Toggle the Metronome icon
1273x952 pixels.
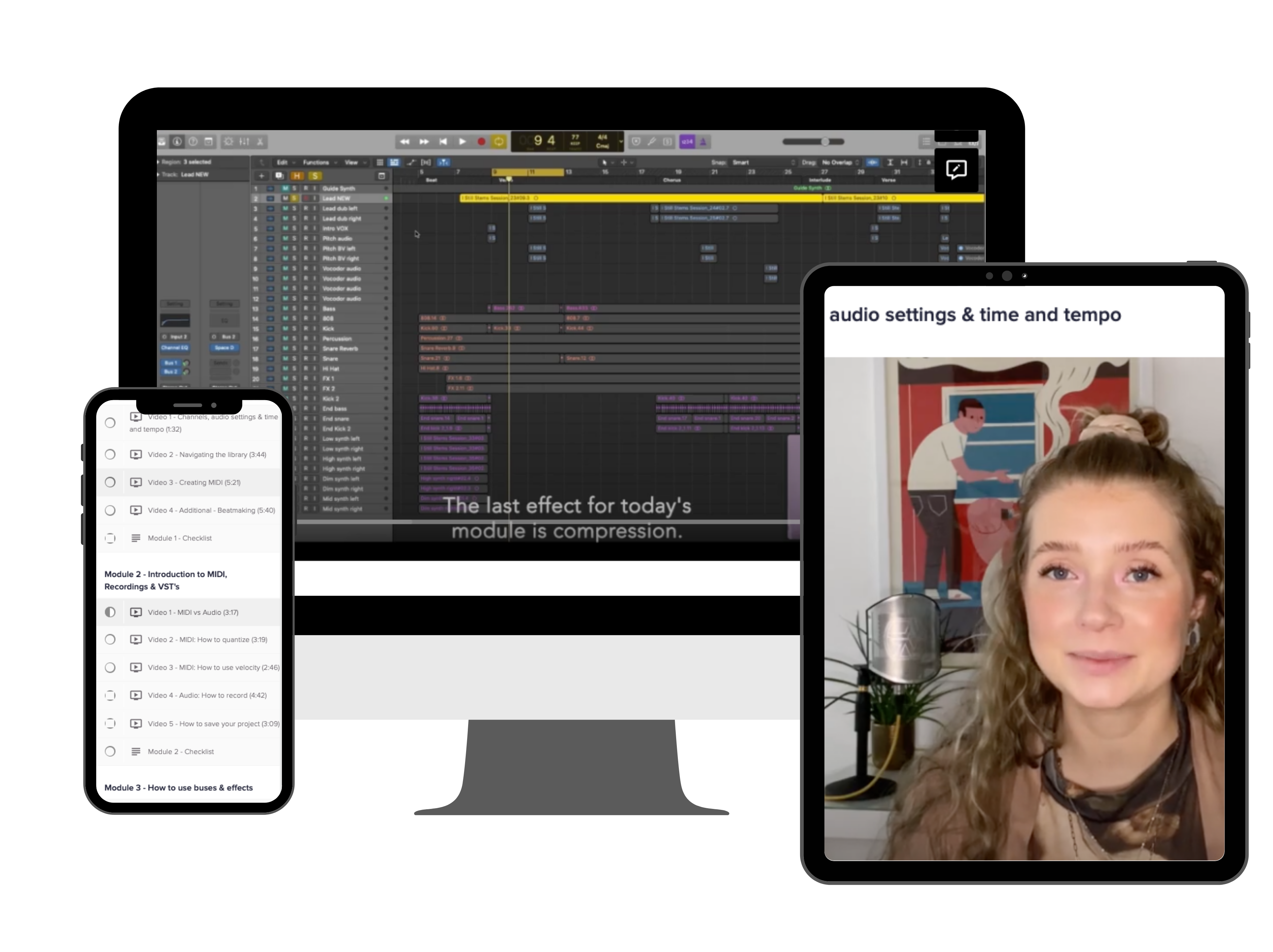click(703, 142)
